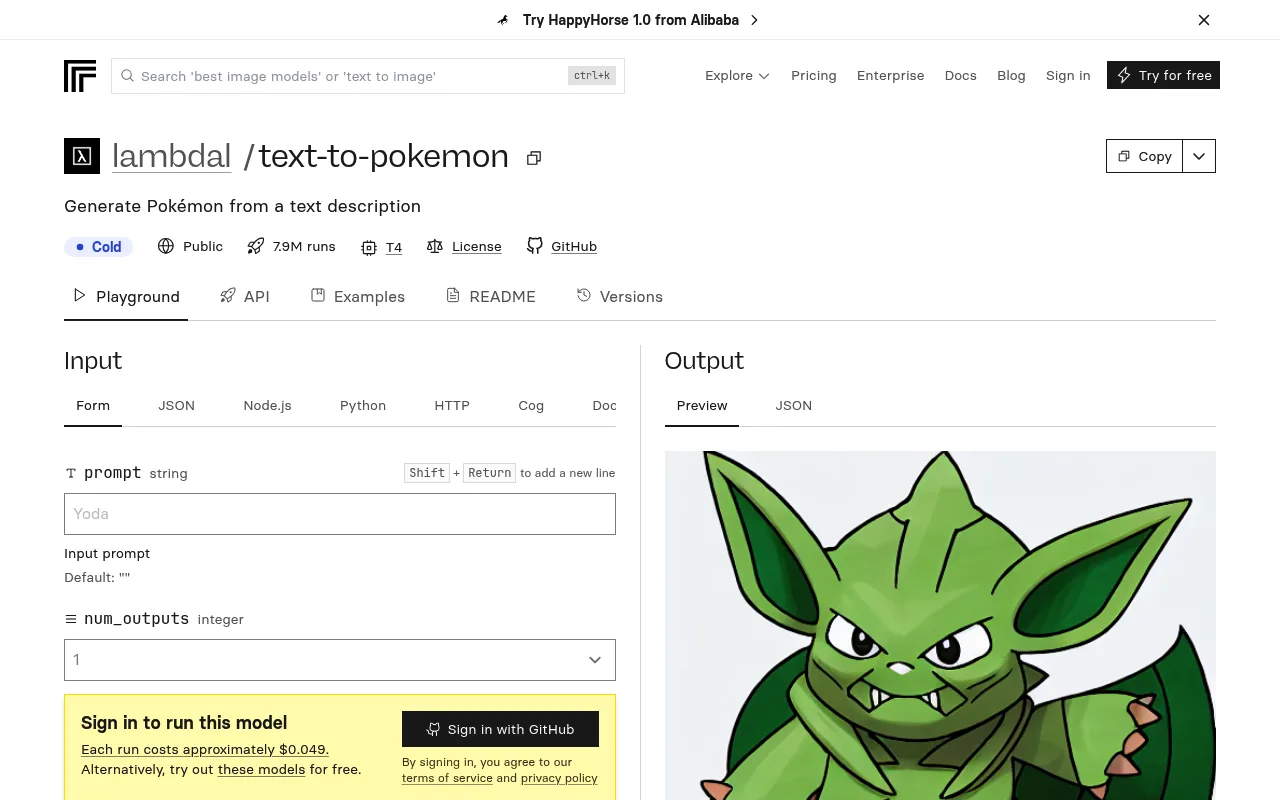Click the banner chevron arrow

point(754,20)
